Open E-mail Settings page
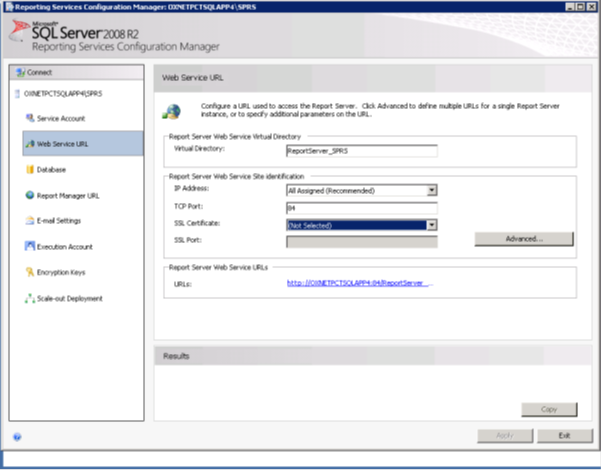The height and width of the screenshot is (470, 602). pyautogui.click(x=59, y=221)
